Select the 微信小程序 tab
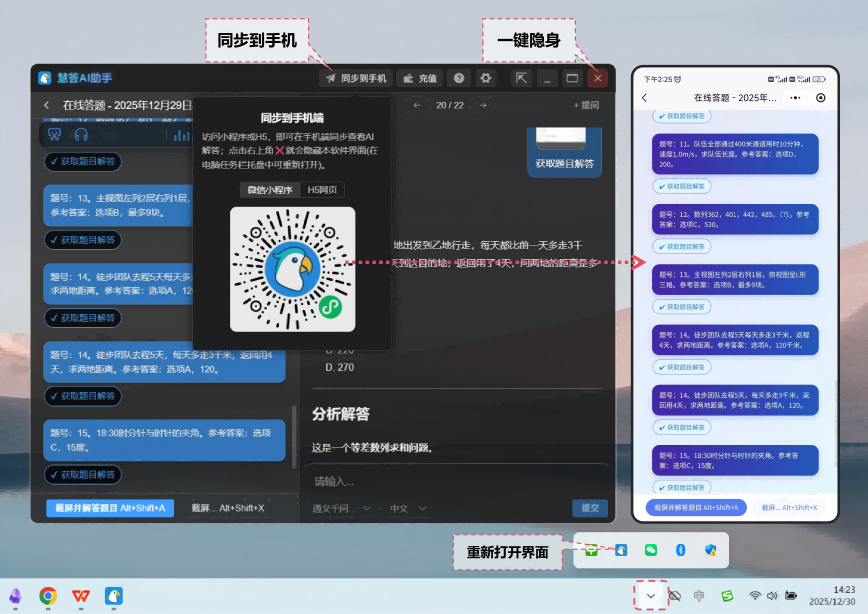Image resolution: width=868 pixels, height=614 pixels. pyautogui.click(x=269, y=190)
